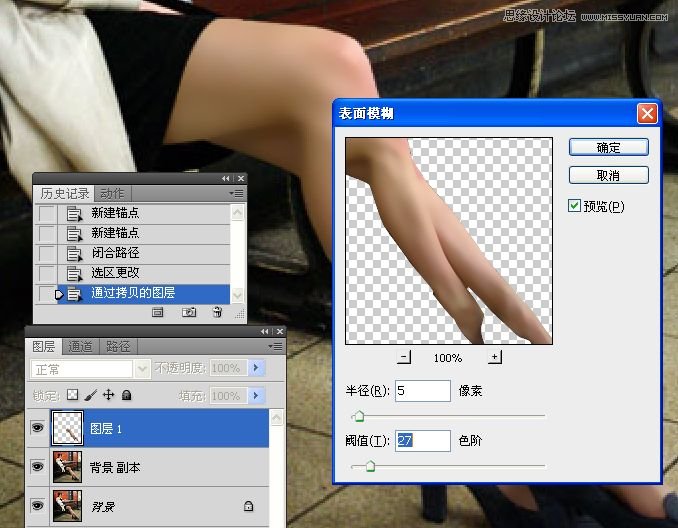Click the 背景 layer thumbnail
The width and height of the screenshot is (678, 528).
[x=67, y=506]
